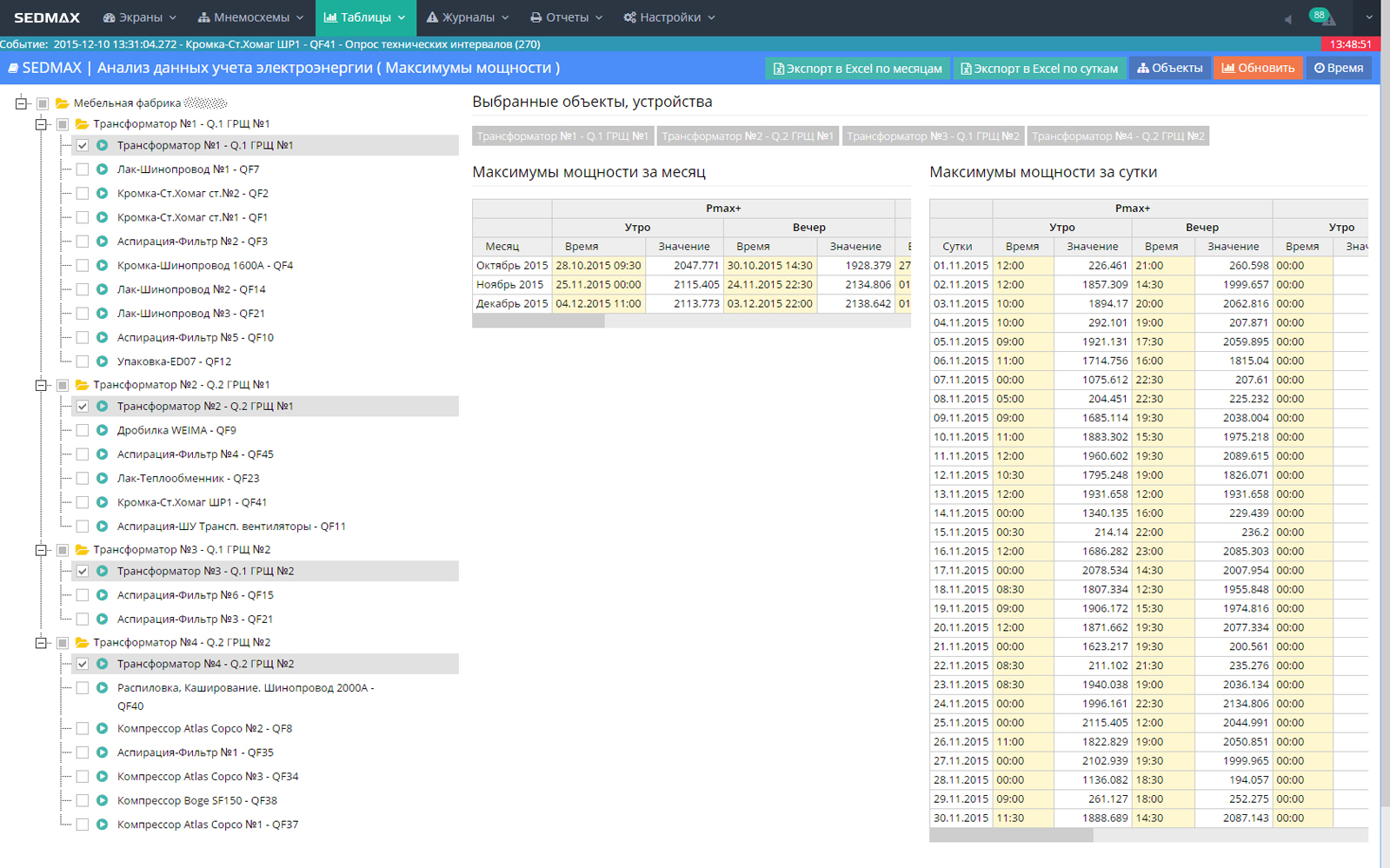Select the Трансформатор №3 - Q.1 ГРЩ №2 selected-object tag

pos(932,136)
